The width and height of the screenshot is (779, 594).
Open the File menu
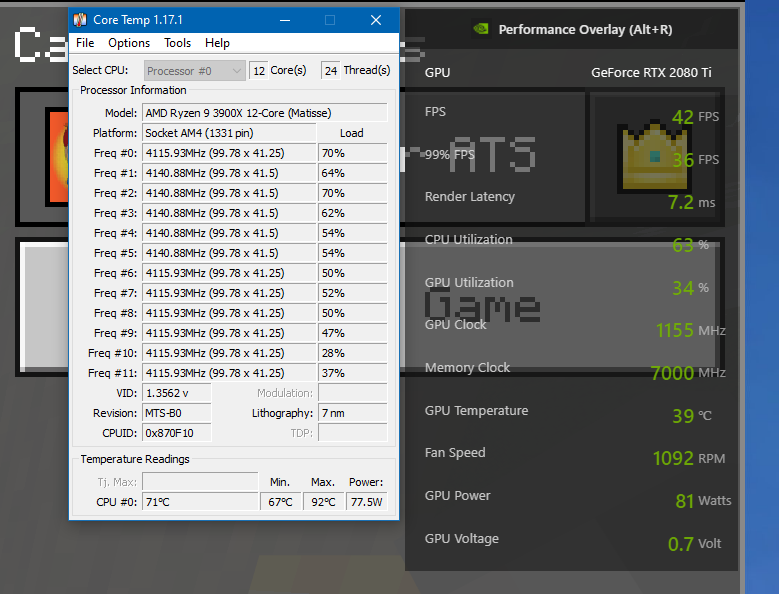click(x=85, y=43)
